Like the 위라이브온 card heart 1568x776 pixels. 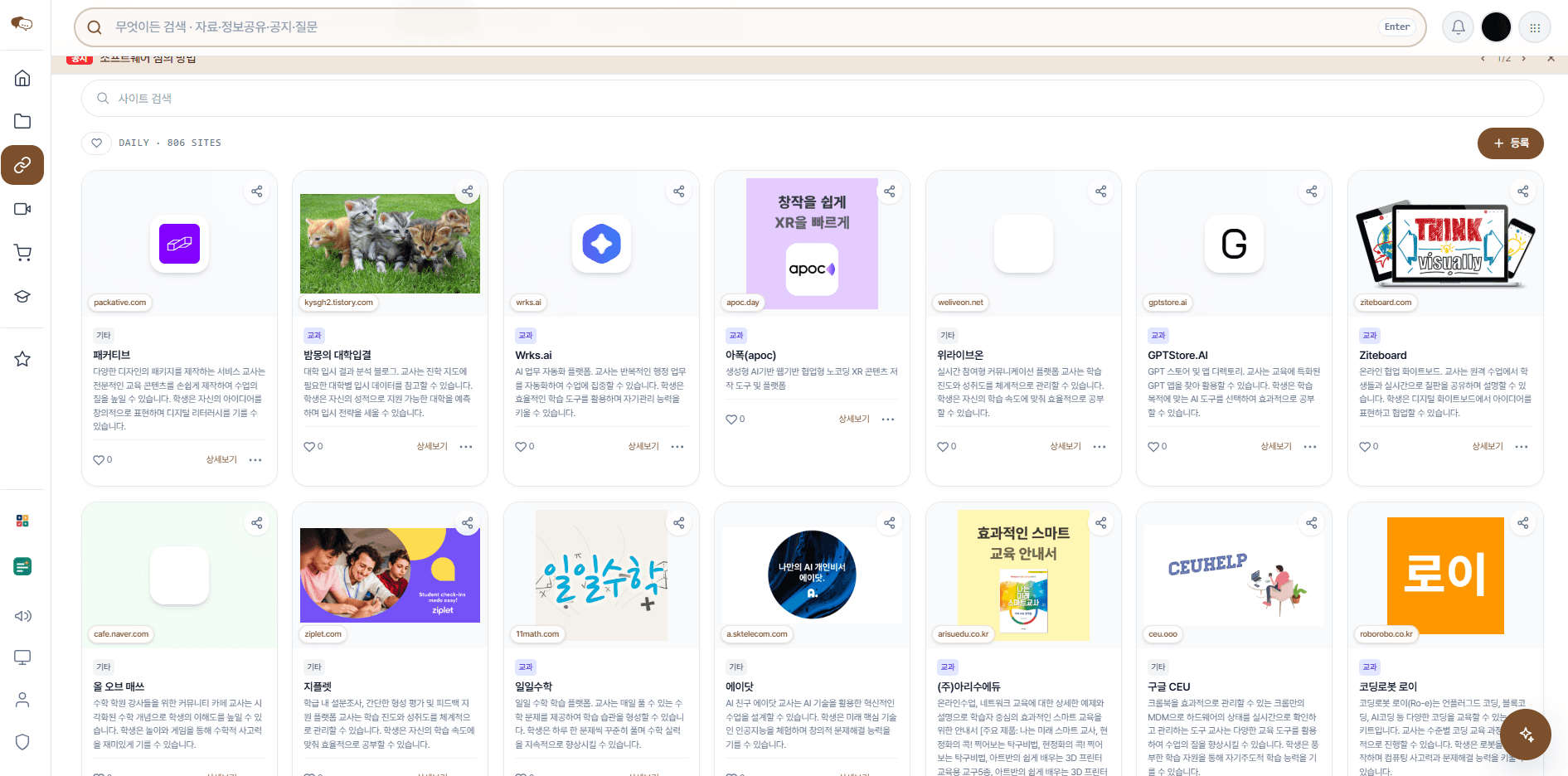[x=943, y=446]
